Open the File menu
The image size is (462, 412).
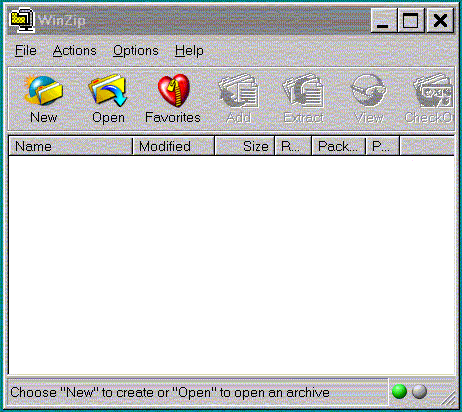click(x=26, y=51)
